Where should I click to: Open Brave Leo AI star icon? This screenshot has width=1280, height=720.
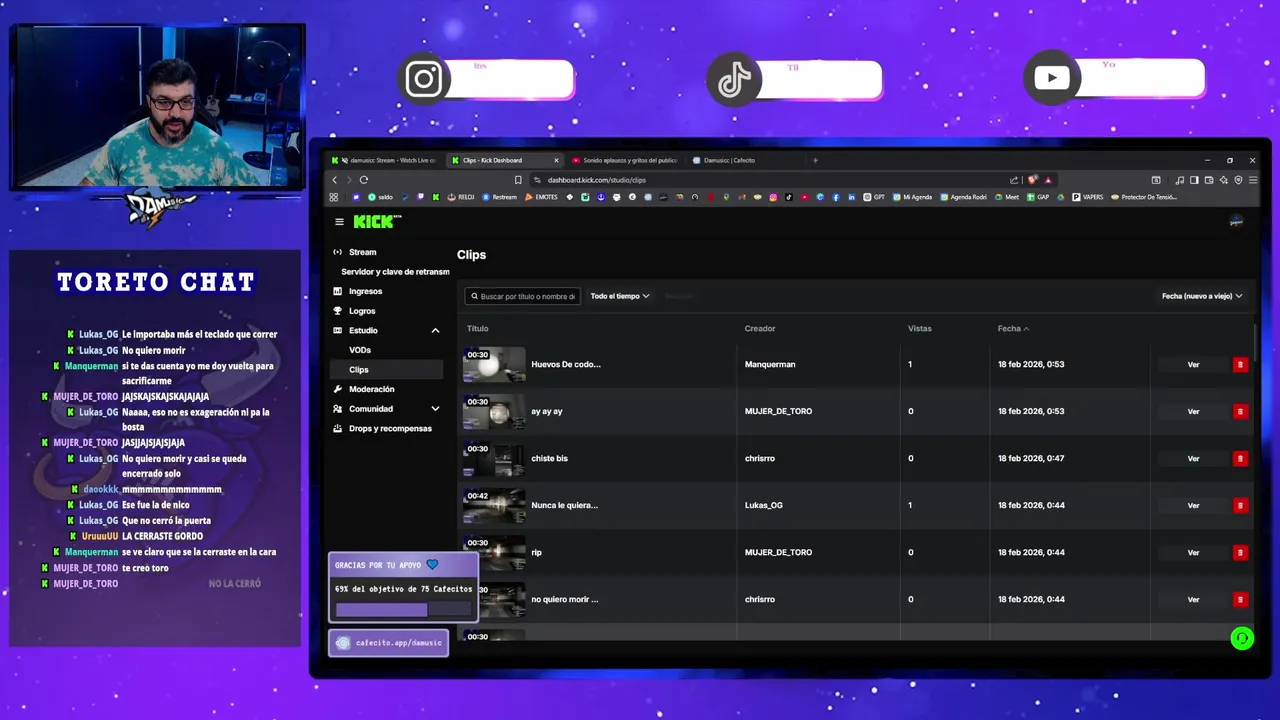coord(1223,180)
